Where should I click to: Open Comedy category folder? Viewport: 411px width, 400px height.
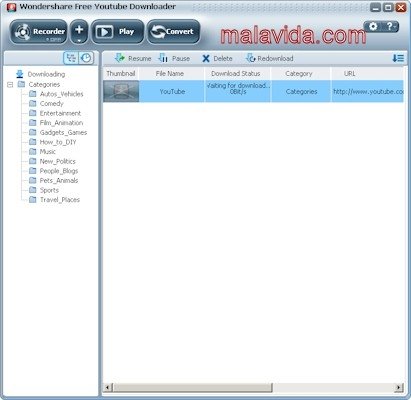click(46, 104)
